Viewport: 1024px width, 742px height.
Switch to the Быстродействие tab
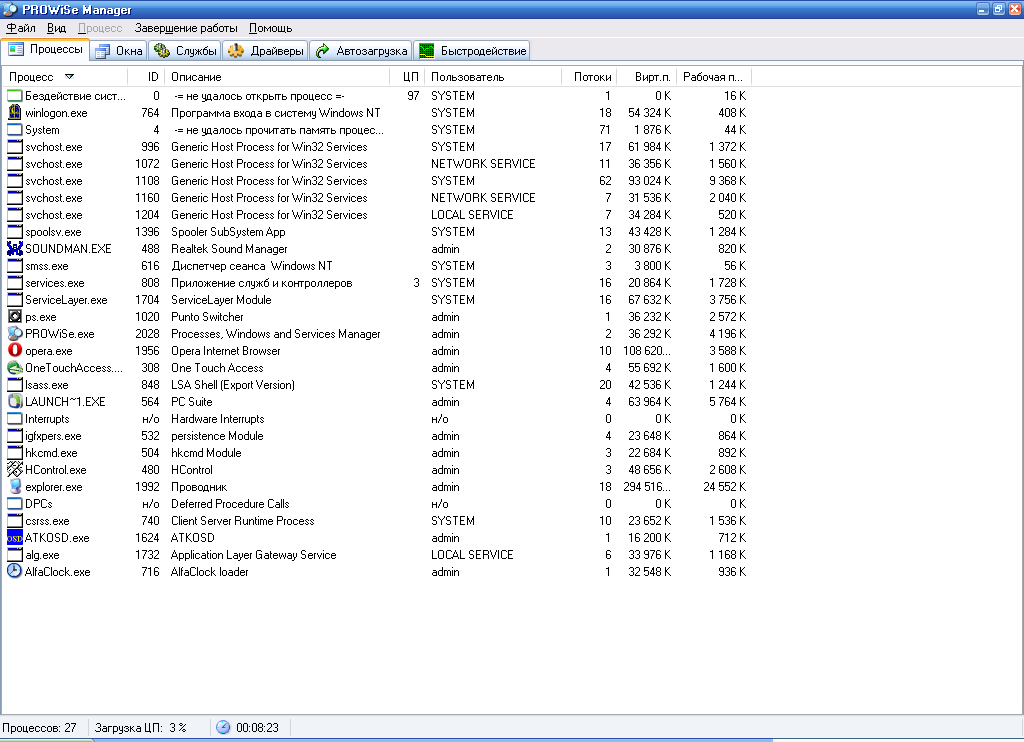tap(472, 51)
